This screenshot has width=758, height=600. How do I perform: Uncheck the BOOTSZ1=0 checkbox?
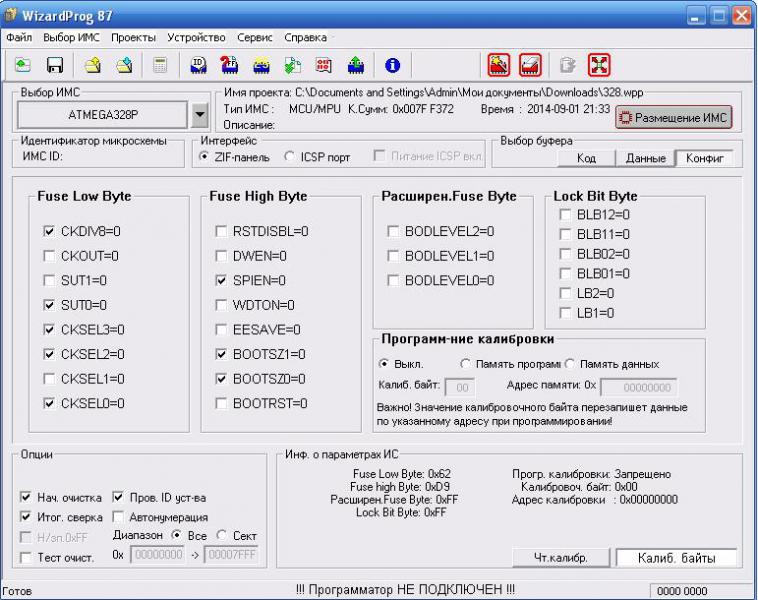point(221,354)
